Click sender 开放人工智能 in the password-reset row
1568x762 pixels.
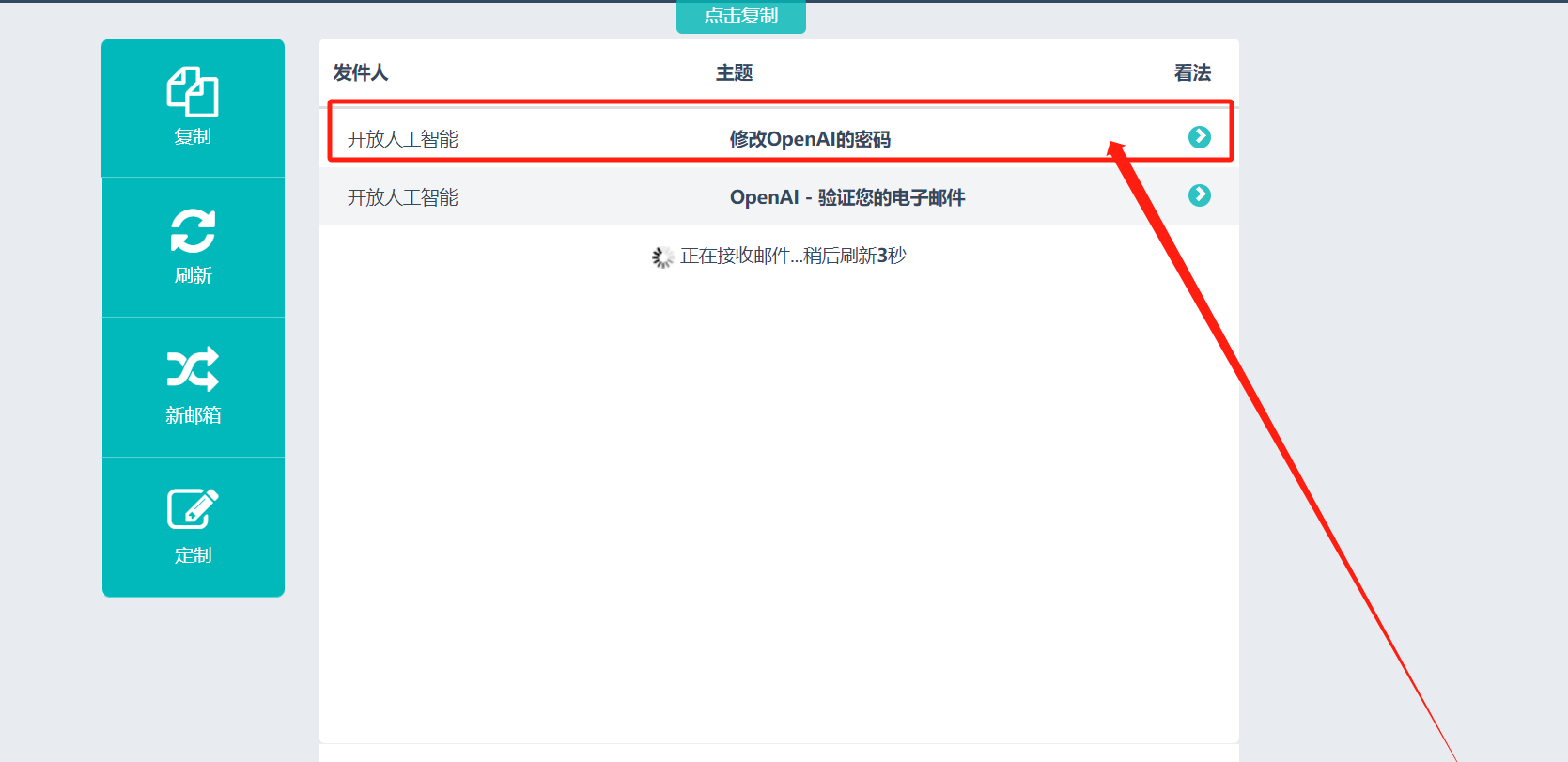(403, 139)
